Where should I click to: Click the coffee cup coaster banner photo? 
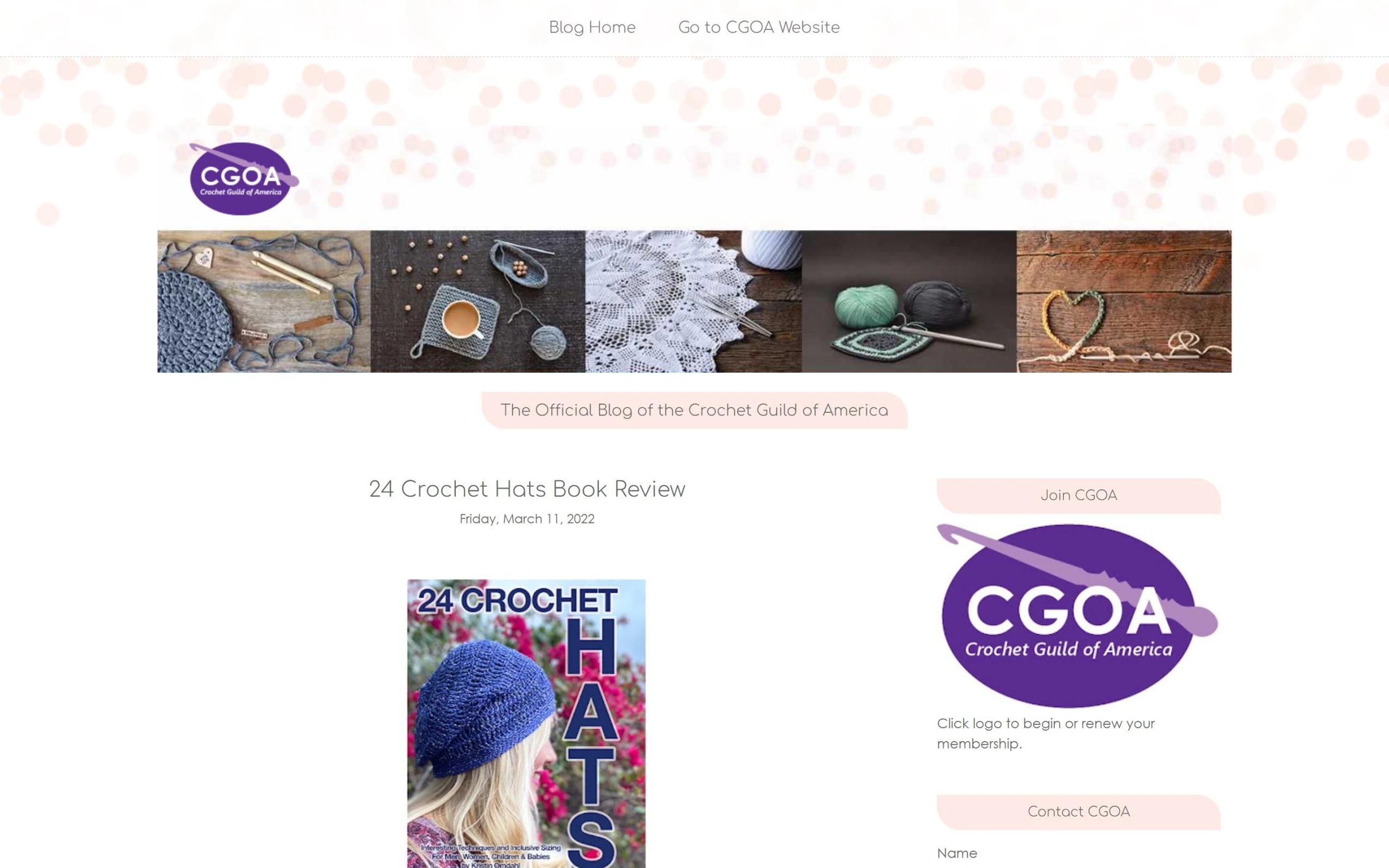477,302
